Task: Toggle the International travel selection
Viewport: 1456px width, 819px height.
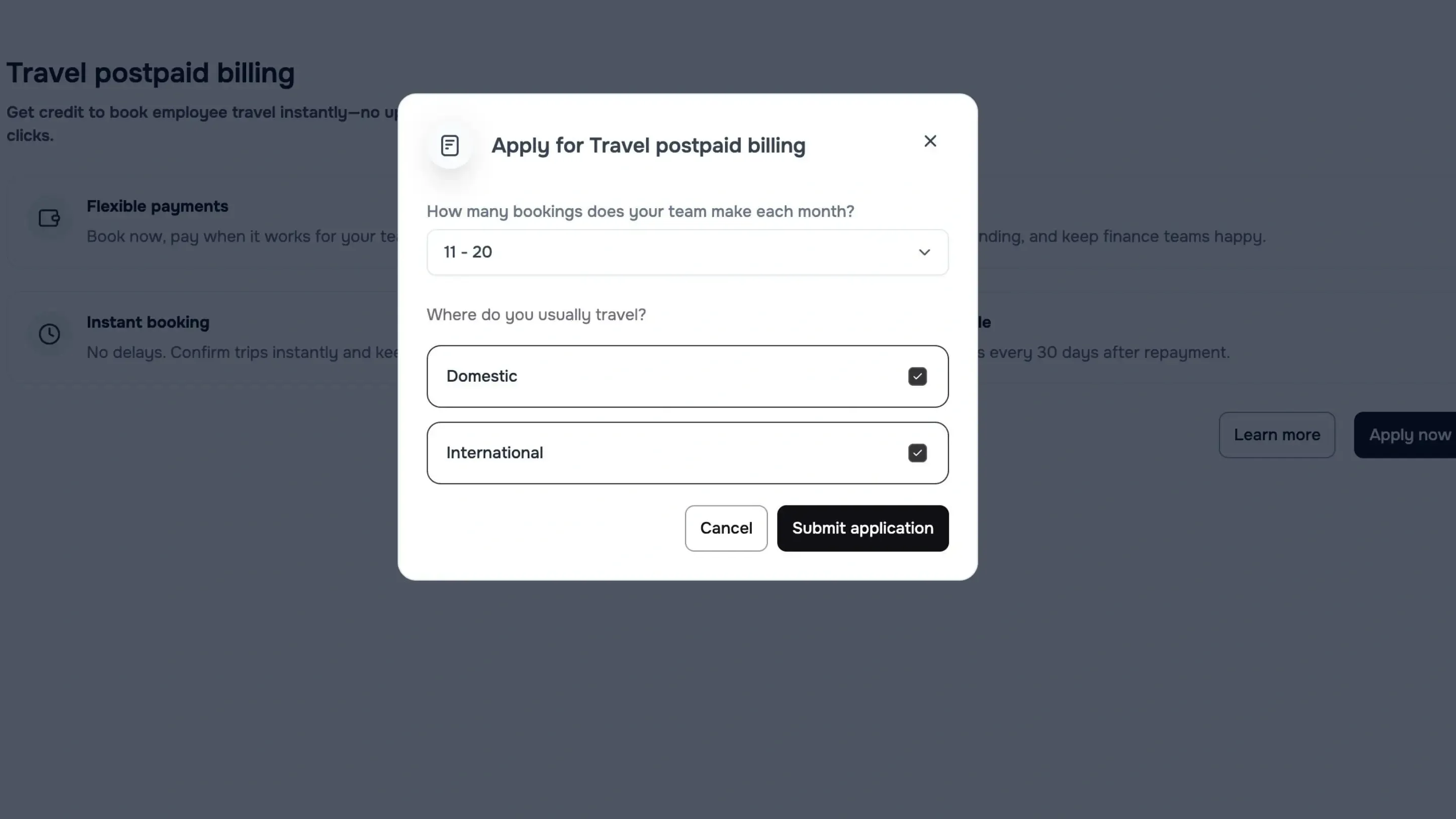Action: point(687,452)
